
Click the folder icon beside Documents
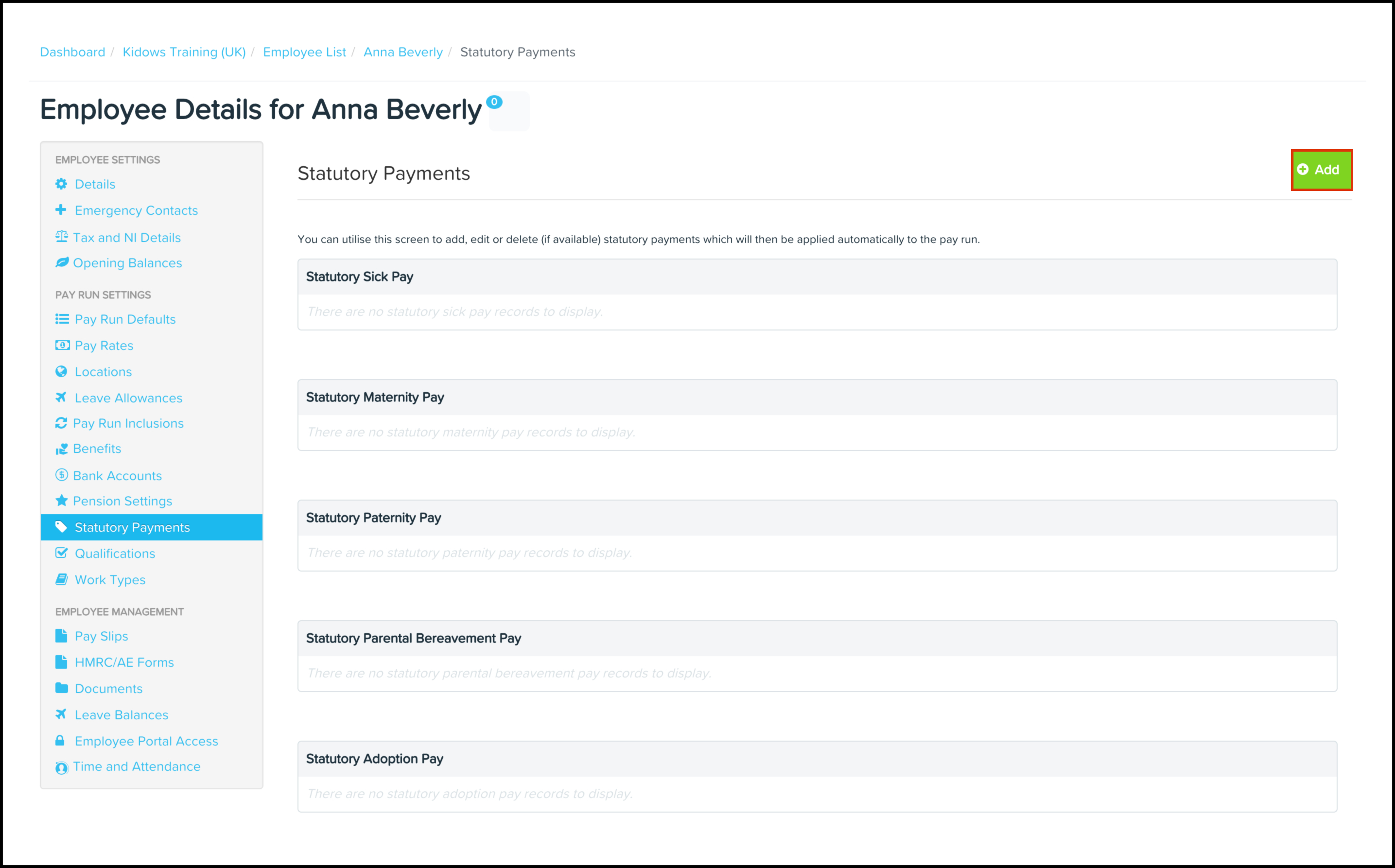tap(61, 688)
